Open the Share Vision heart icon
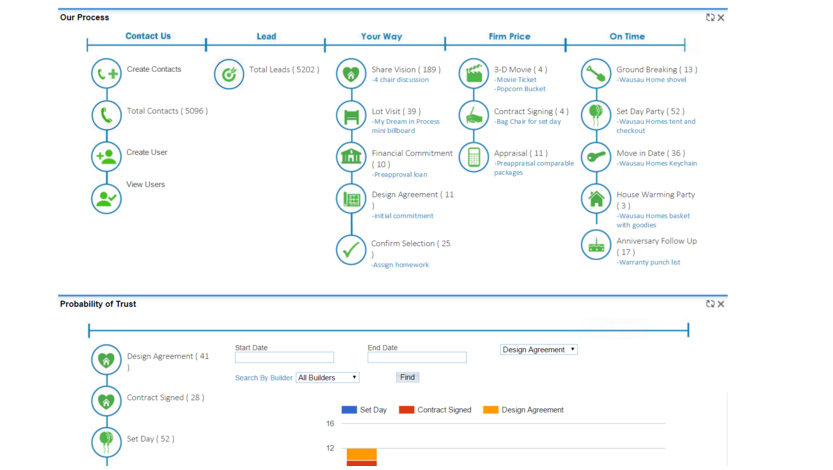833x470 pixels. click(x=351, y=73)
